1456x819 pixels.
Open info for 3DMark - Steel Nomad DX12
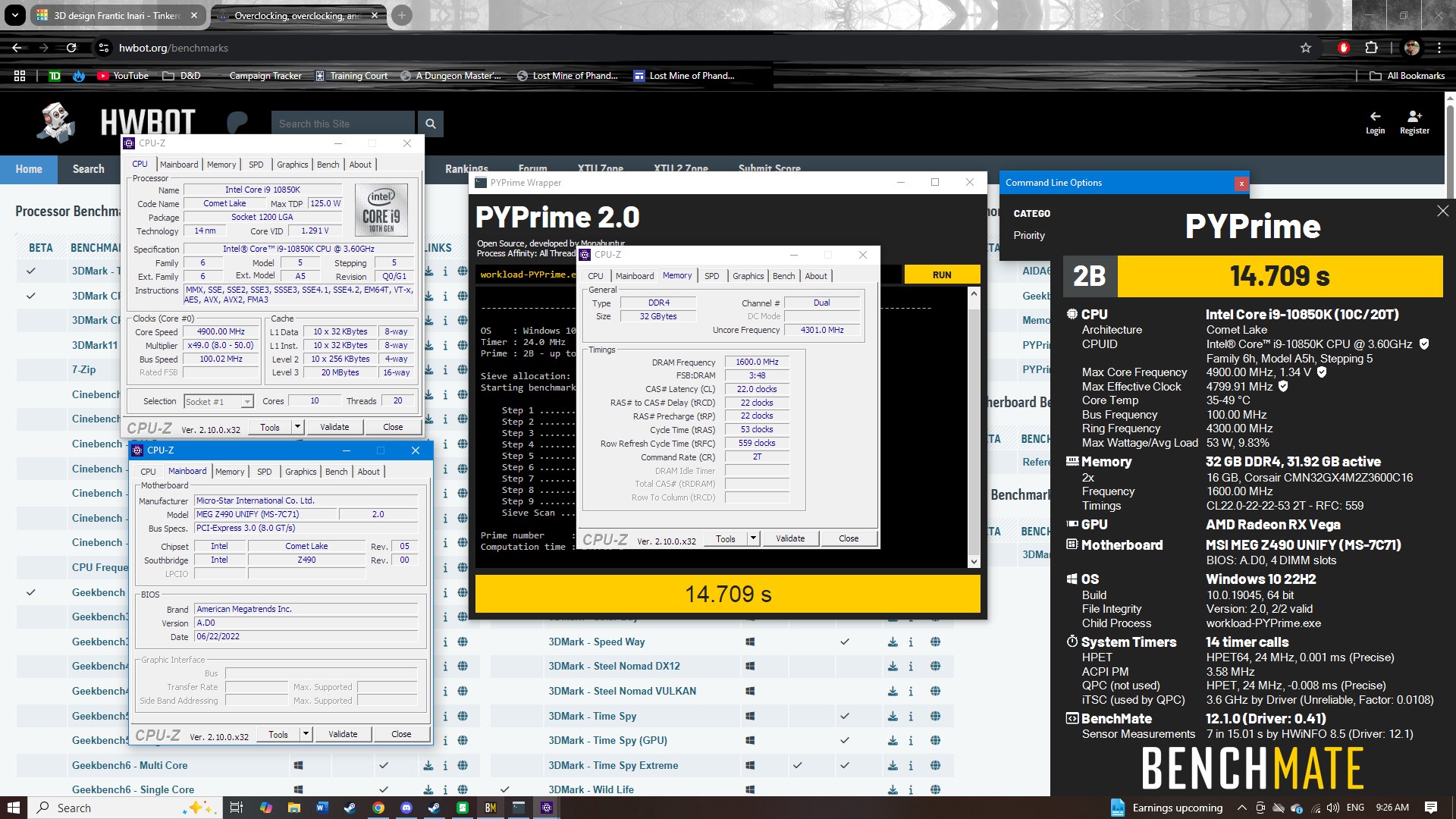coord(911,666)
